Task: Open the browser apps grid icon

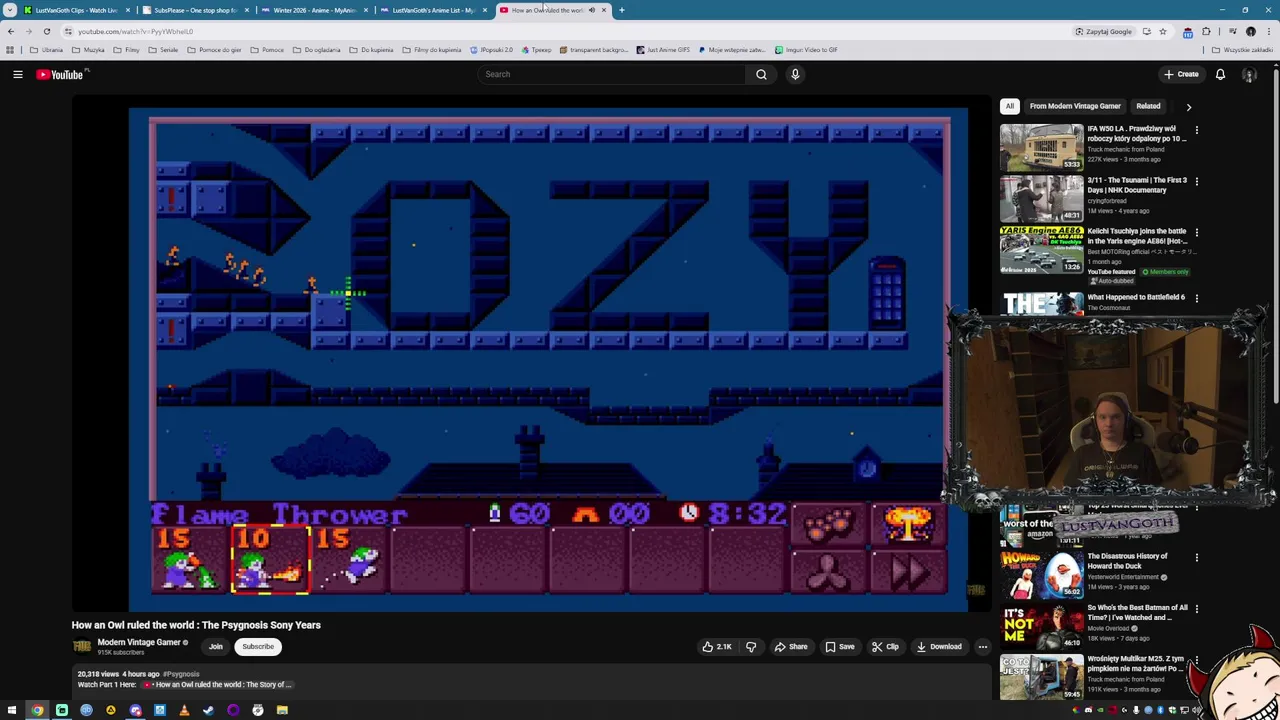Action: click(10, 49)
